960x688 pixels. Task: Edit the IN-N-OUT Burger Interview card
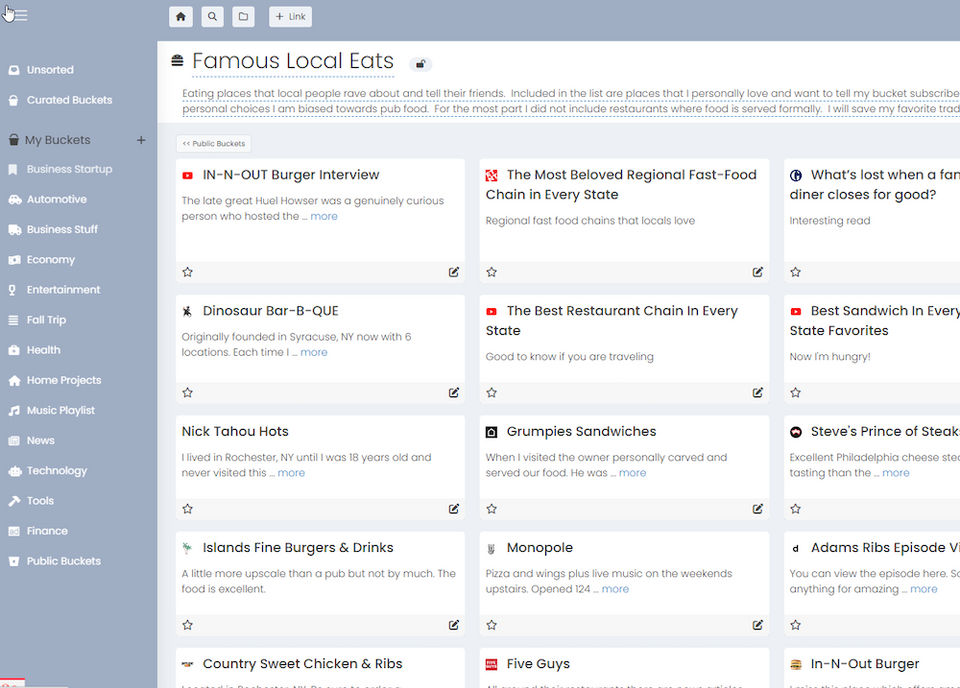click(454, 272)
